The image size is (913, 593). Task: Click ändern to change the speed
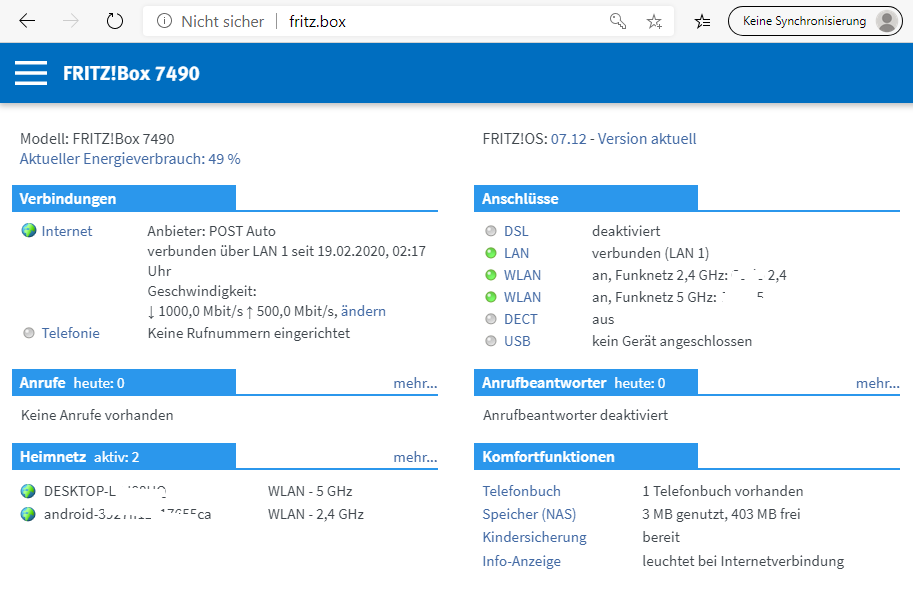pos(363,311)
